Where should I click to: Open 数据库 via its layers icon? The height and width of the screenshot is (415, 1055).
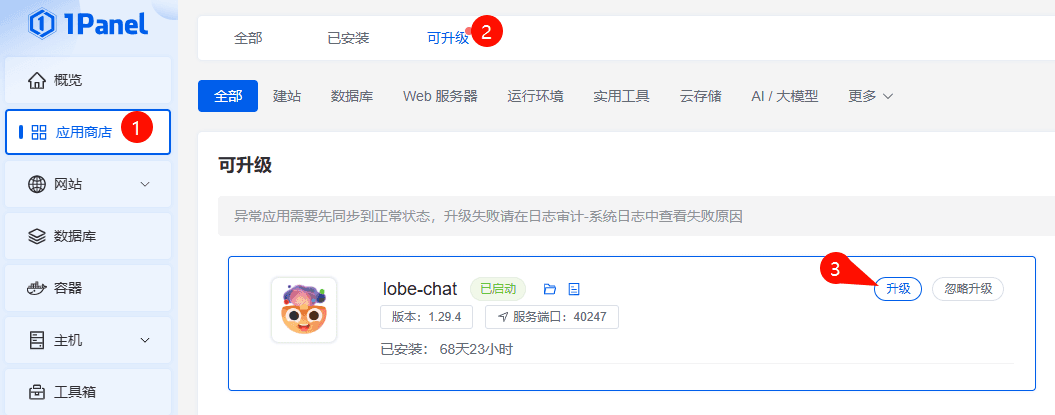37,236
